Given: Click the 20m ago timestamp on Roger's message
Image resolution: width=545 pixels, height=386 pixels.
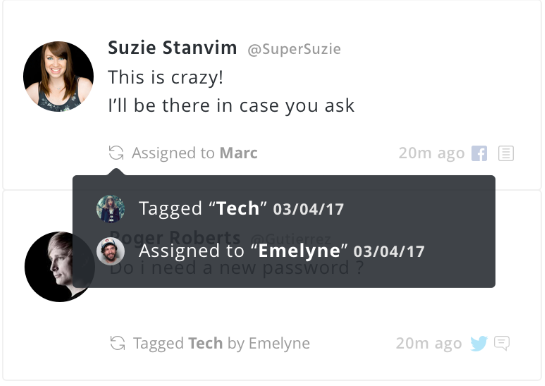Looking at the screenshot, I should (429, 343).
